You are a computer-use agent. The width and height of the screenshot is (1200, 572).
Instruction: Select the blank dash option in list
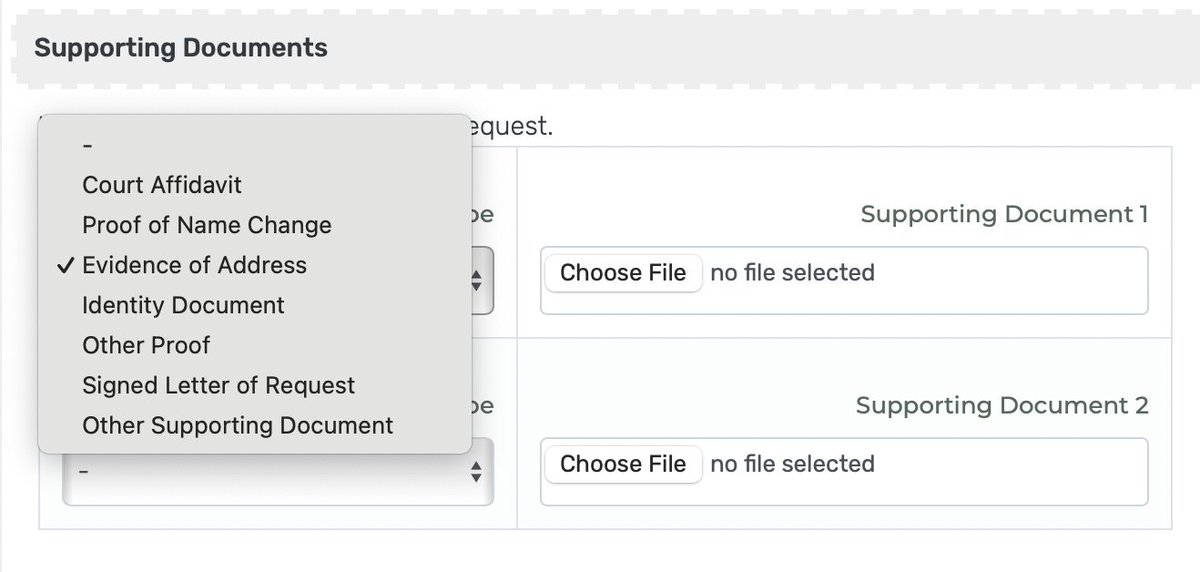click(x=88, y=145)
